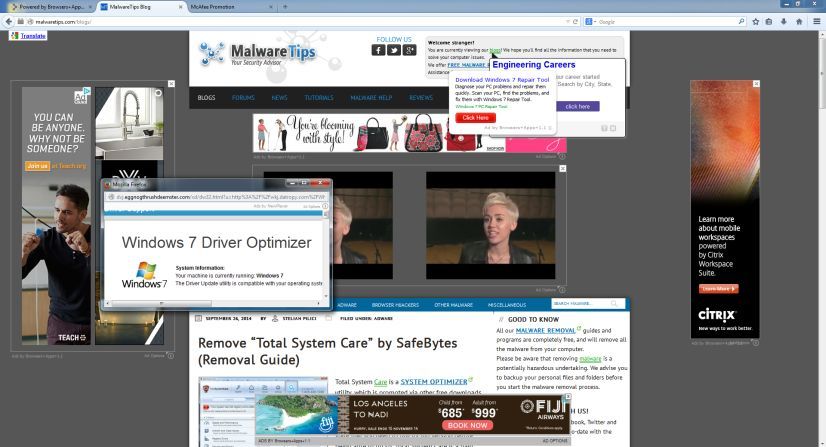
Task: Open MalwareTips Google Plus page icon
Action: (x=409, y=50)
